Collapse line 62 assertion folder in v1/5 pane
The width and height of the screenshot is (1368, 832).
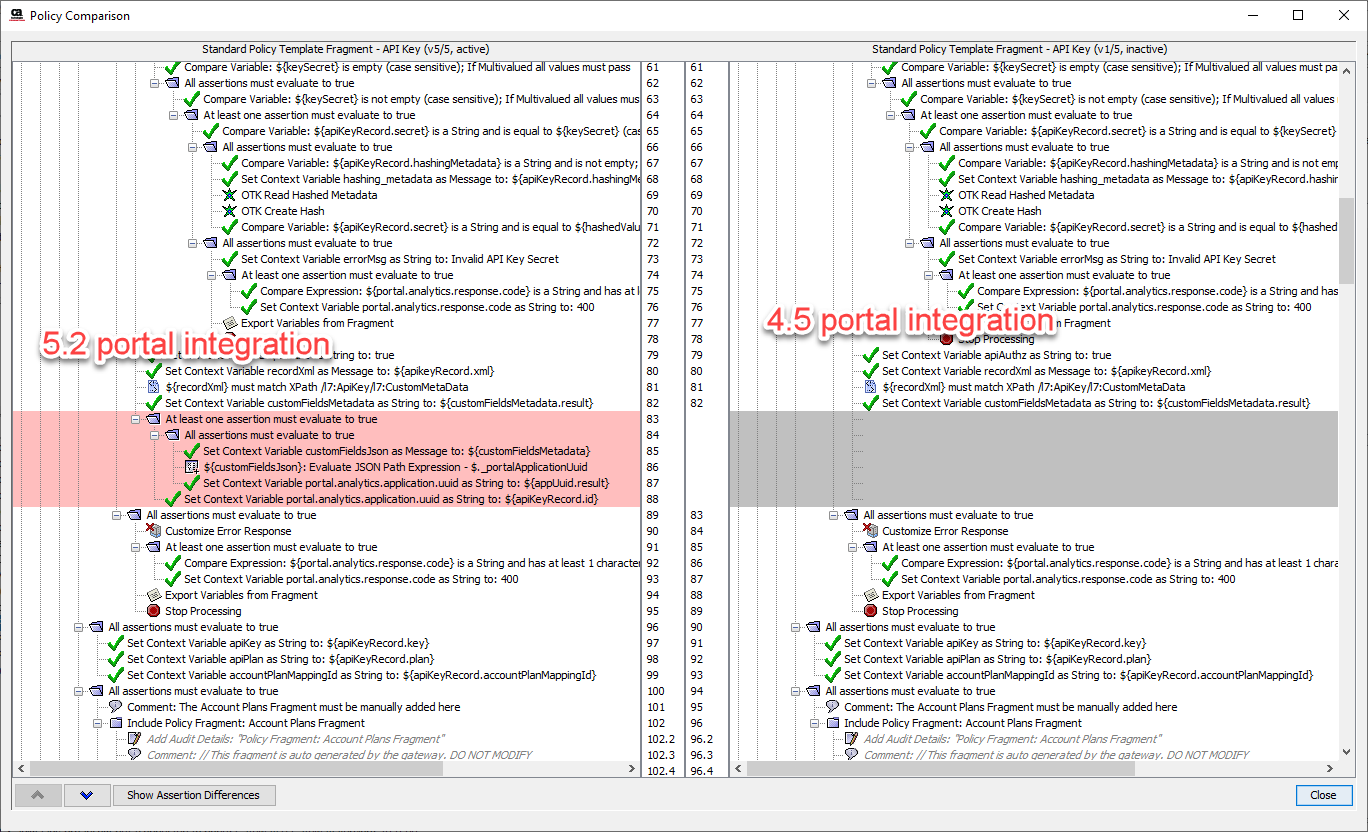(872, 83)
